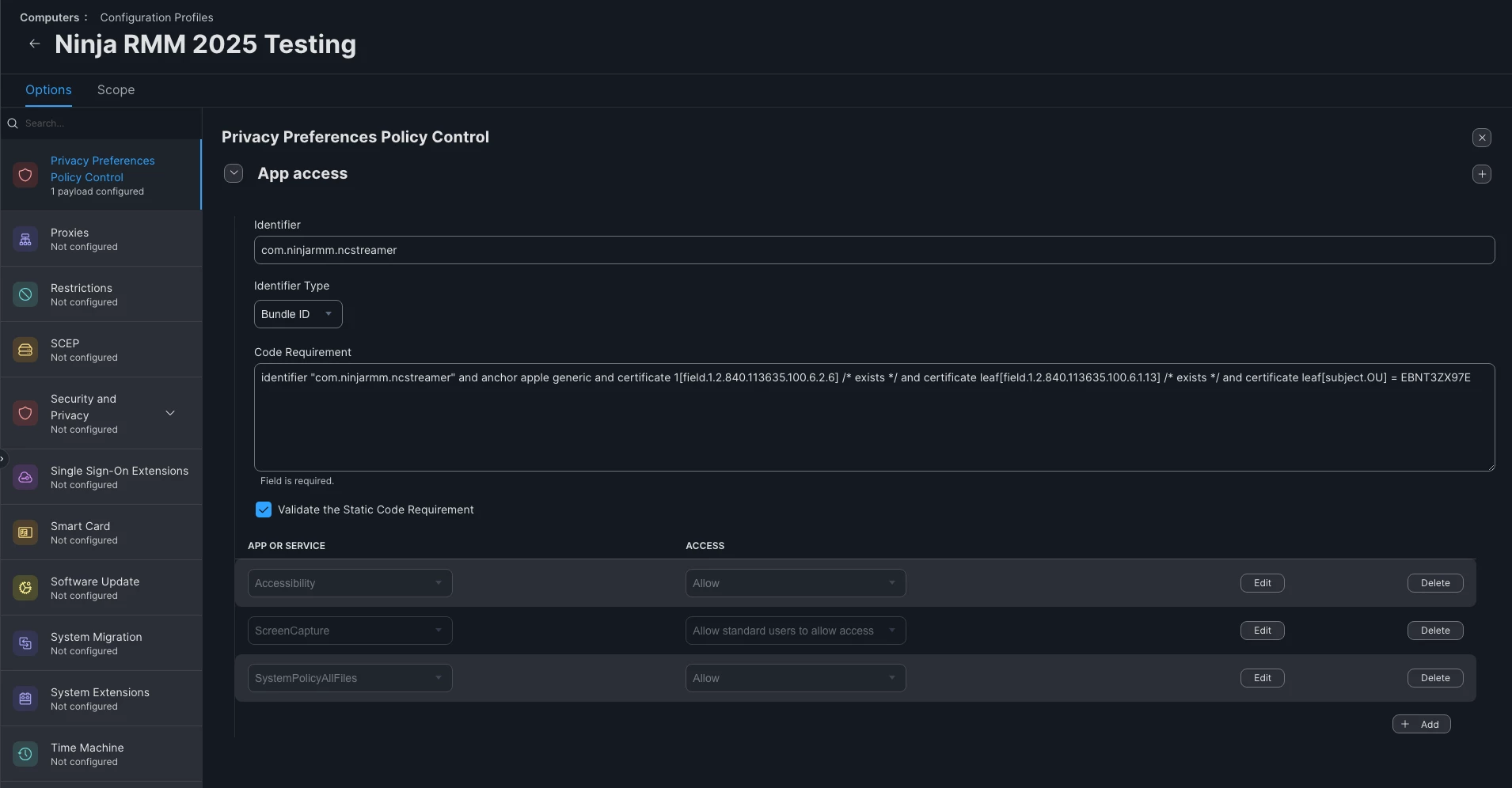Image resolution: width=1512 pixels, height=788 pixels.
Task: Select Software Update payload in sidebar
Action: pos(101,588)
